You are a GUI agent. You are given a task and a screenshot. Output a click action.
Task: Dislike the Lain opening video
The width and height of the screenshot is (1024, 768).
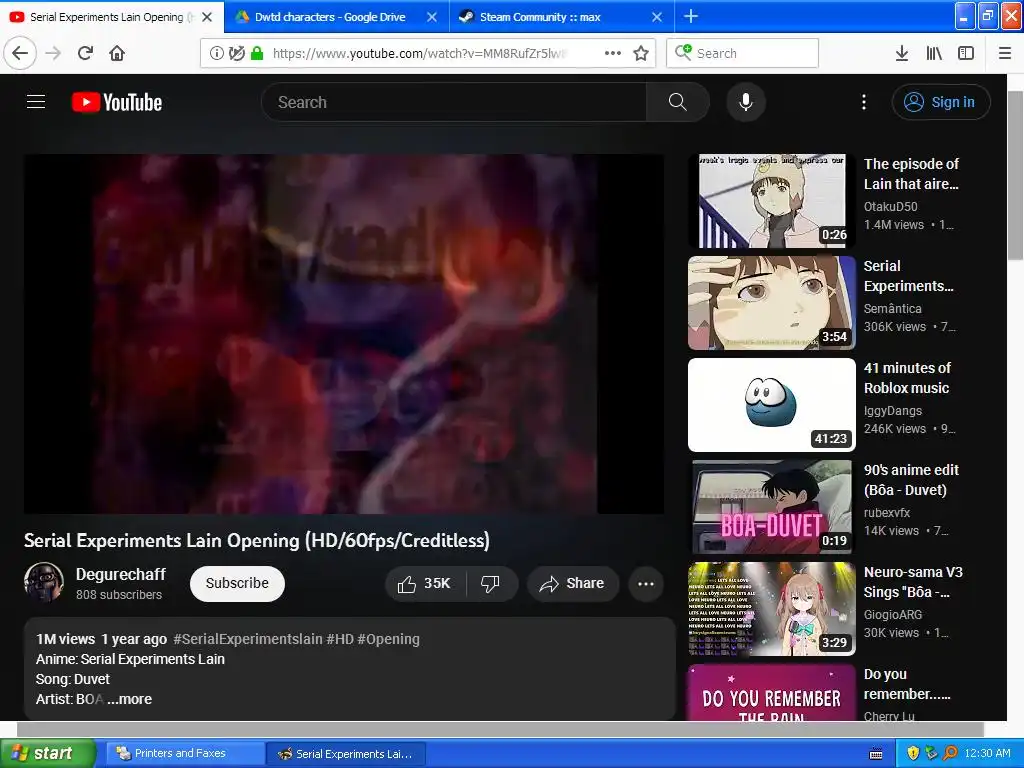(x=490, y=583)
